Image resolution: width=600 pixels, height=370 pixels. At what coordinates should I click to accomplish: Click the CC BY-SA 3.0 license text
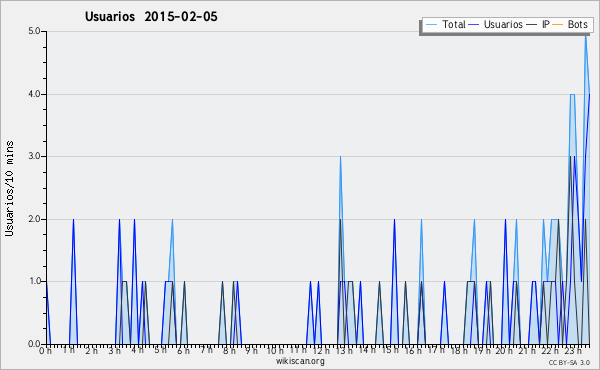click(569, 362)
